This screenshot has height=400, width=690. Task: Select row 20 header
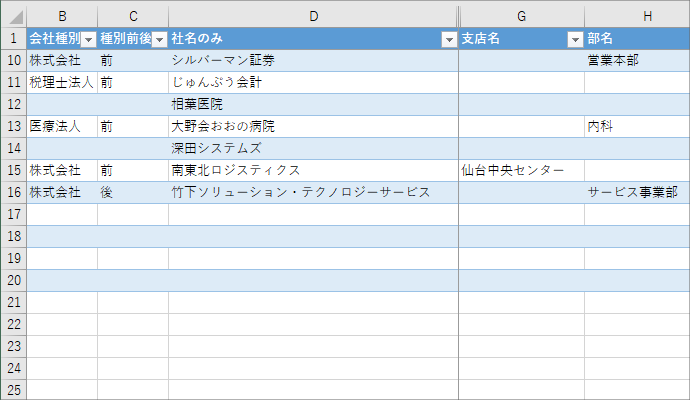click(x=14, y=281)
